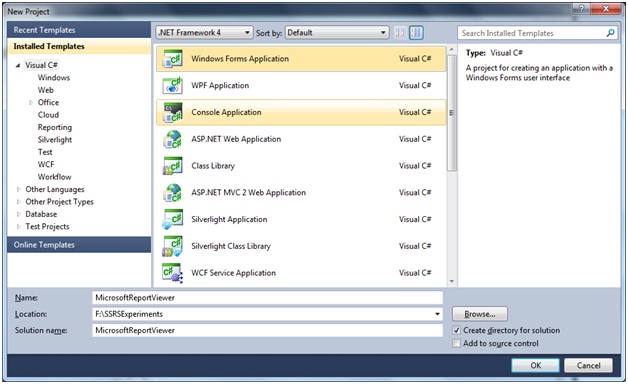Select the Test Projects category label
The height and width of the screenshot is (384, 628).
point(47,227)
